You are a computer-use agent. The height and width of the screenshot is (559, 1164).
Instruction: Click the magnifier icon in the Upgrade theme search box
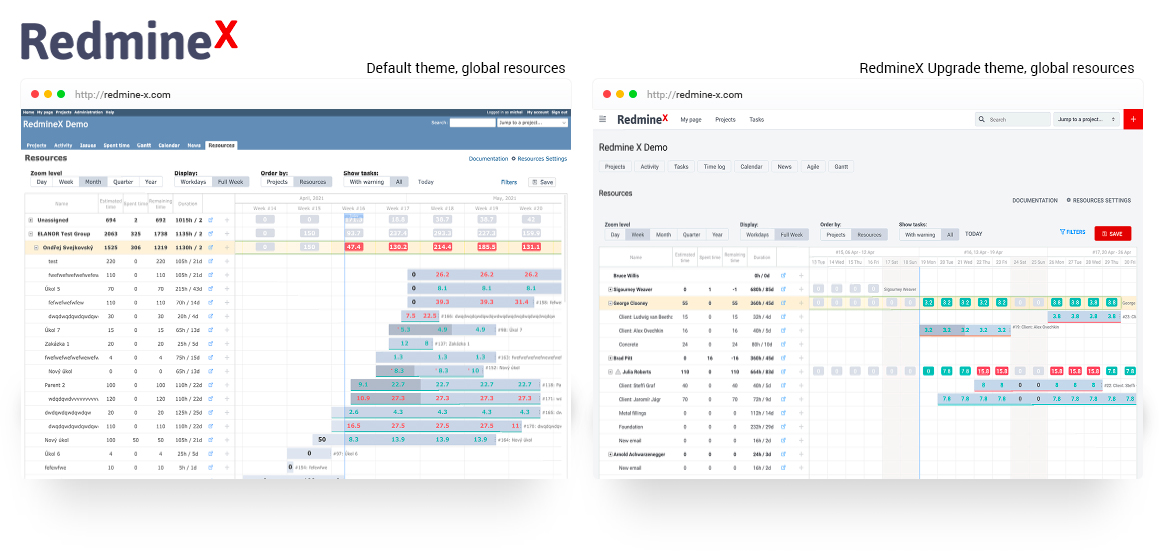[x=982, y=119]
